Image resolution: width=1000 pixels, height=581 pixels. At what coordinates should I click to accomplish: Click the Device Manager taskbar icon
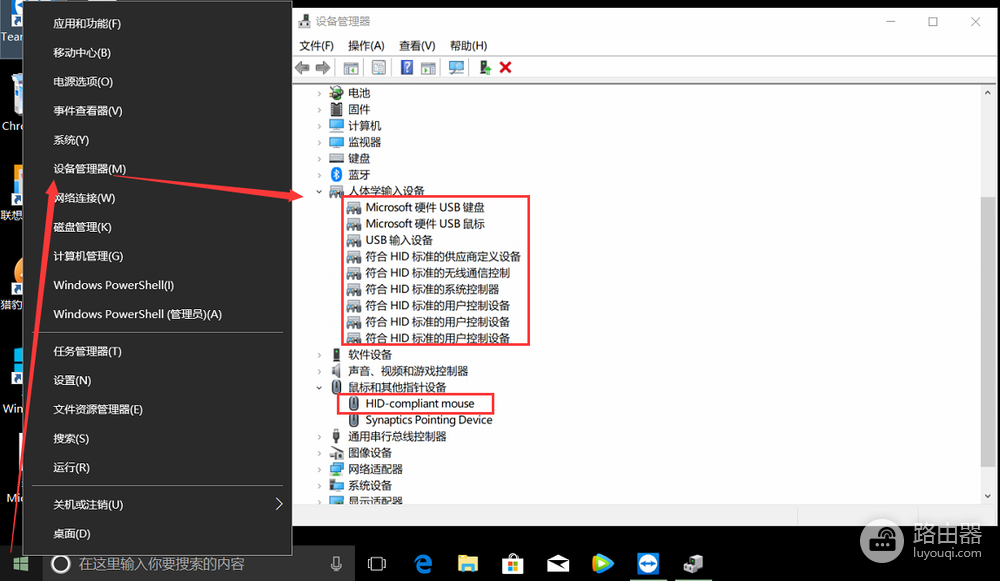693,564
